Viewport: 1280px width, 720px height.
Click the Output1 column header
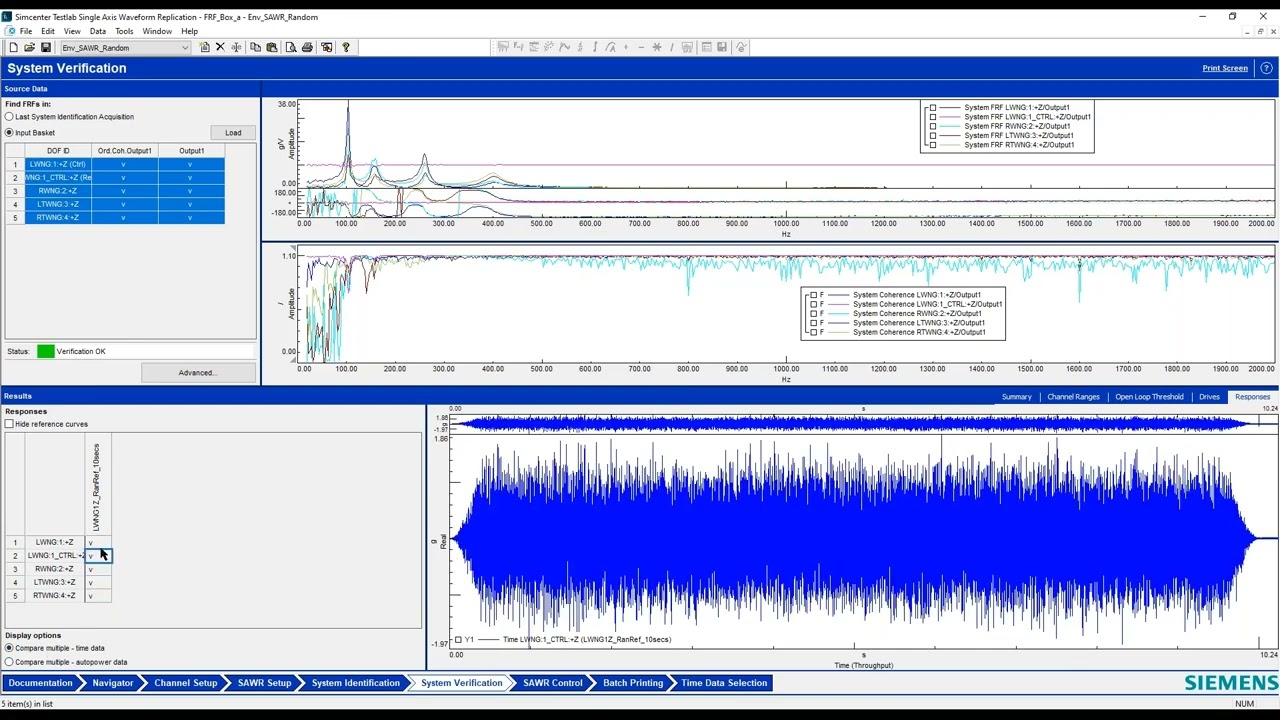pyautogui.click(x=191, y=151)
